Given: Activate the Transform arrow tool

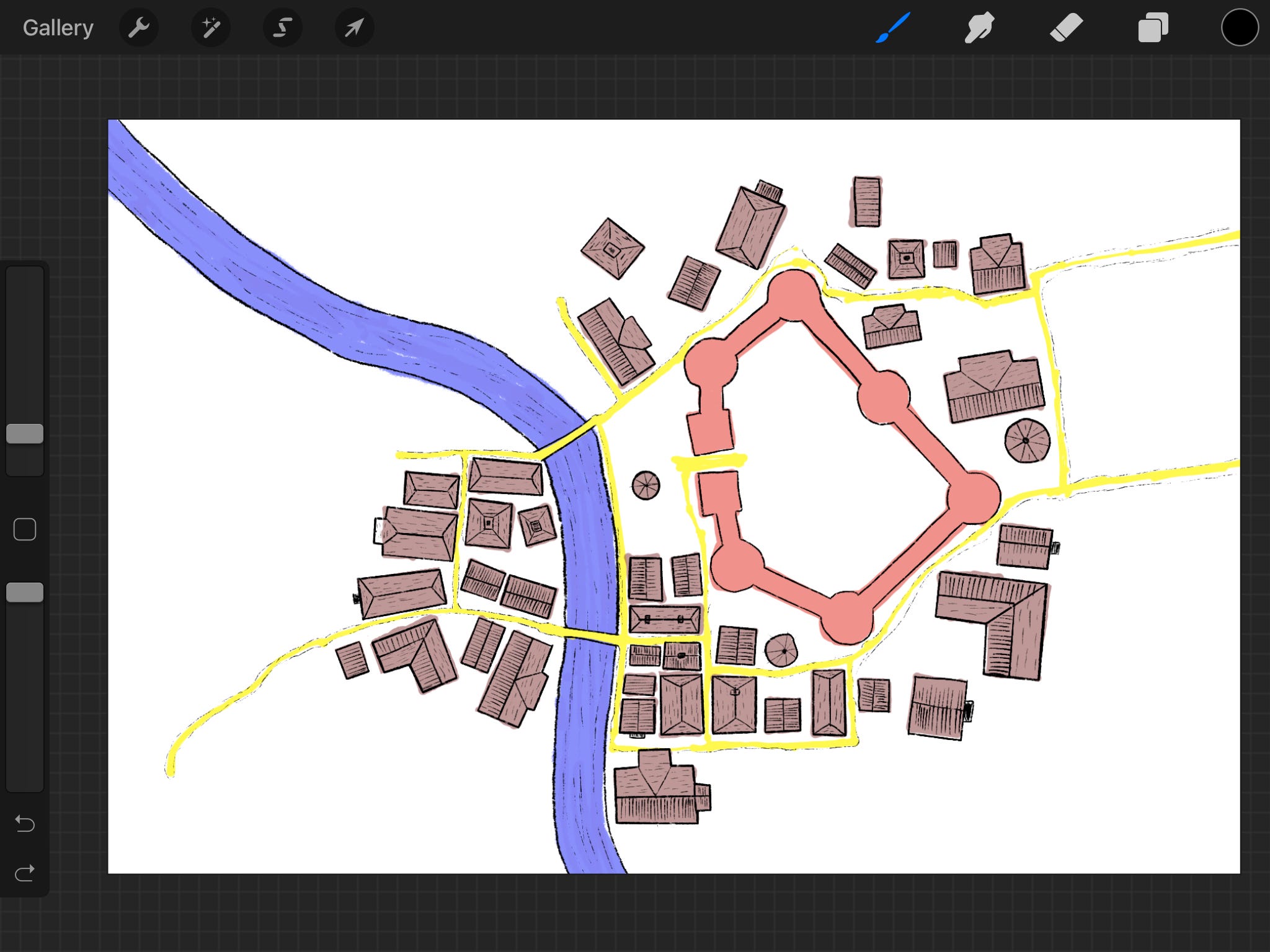Looking at the screenshot, I should tap(354, 28).
